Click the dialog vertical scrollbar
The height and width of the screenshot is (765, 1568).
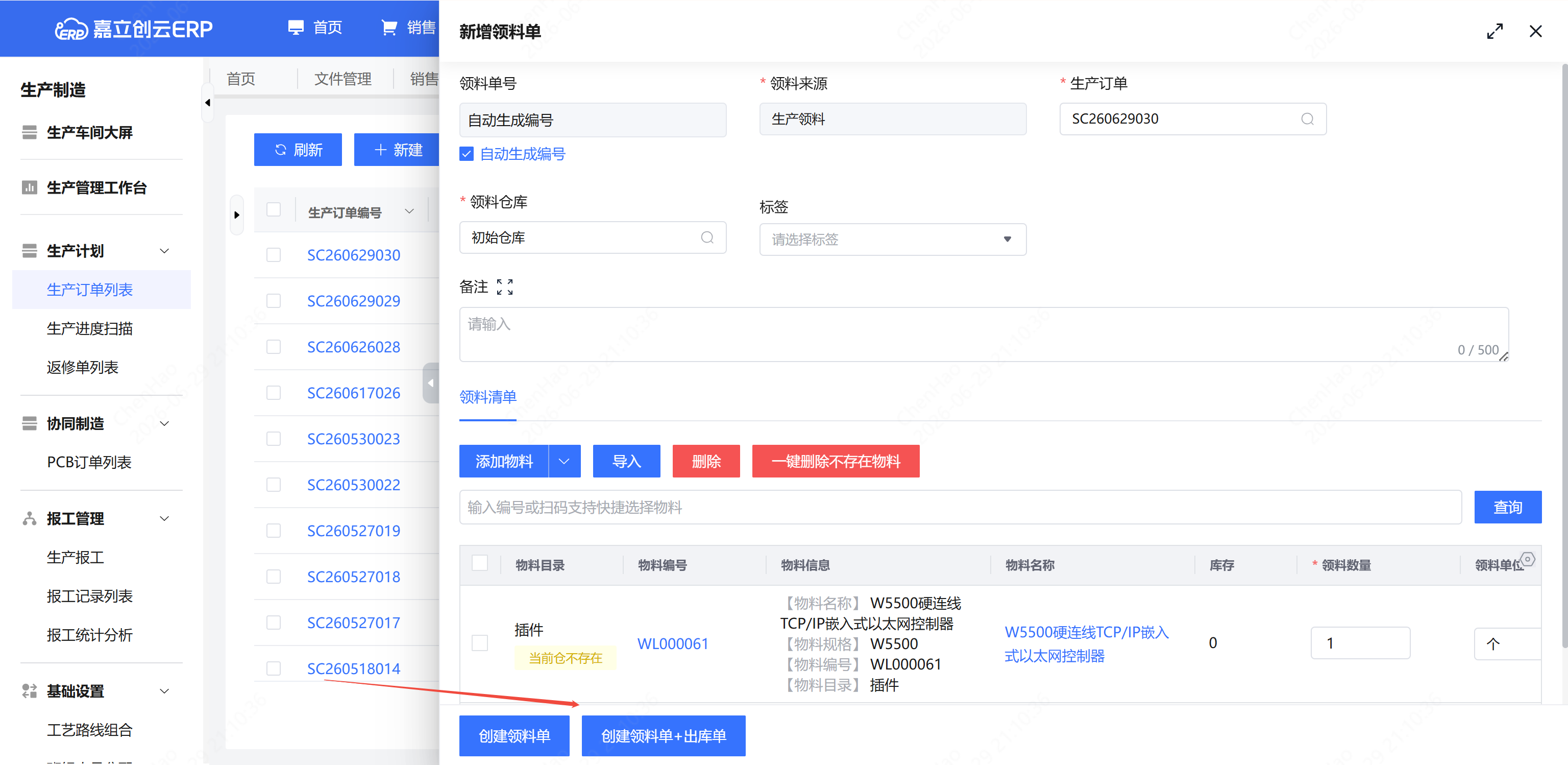click(1564, 356)
